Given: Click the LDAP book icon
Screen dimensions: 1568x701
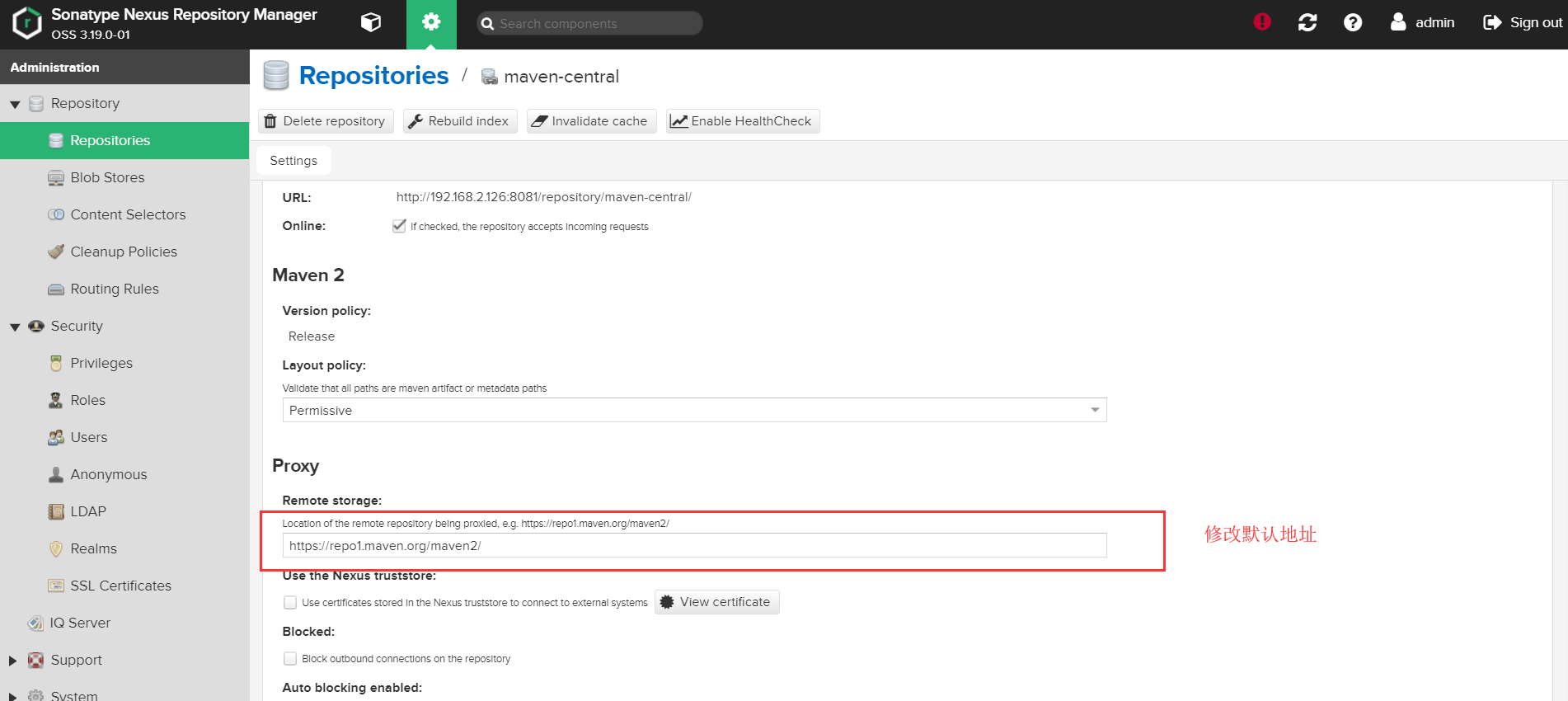Looking at the screenshot, I should (56, 511).
